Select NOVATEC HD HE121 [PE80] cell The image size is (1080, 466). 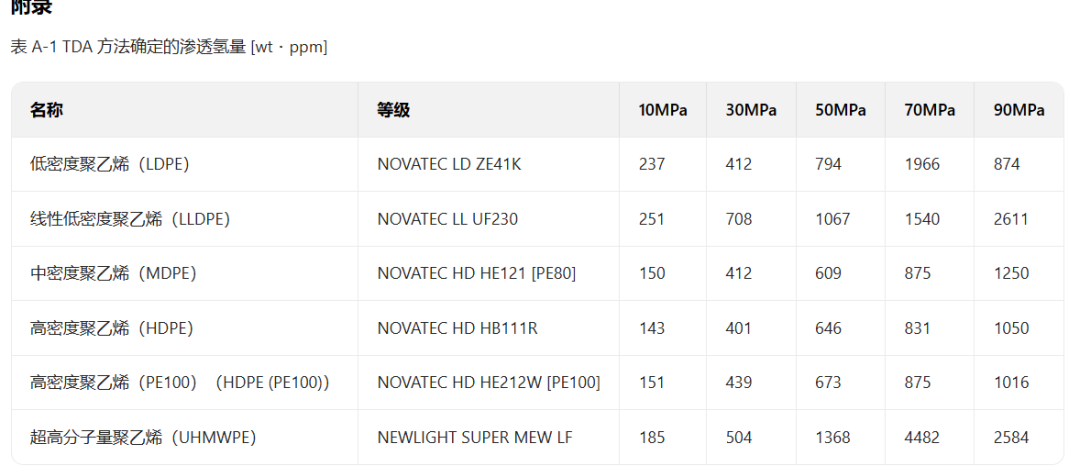(x=476, y=273)
